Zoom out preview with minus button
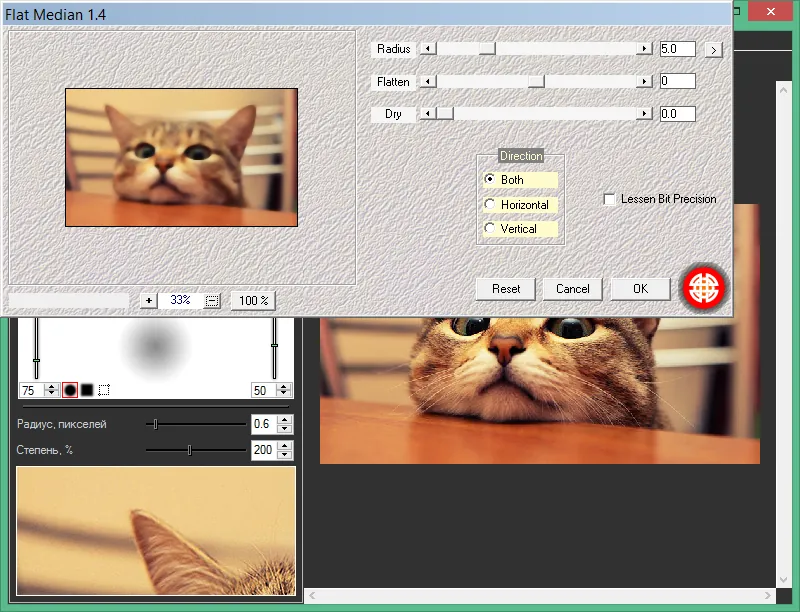Screen dimensions: 800x612 [x=212, y=301]
